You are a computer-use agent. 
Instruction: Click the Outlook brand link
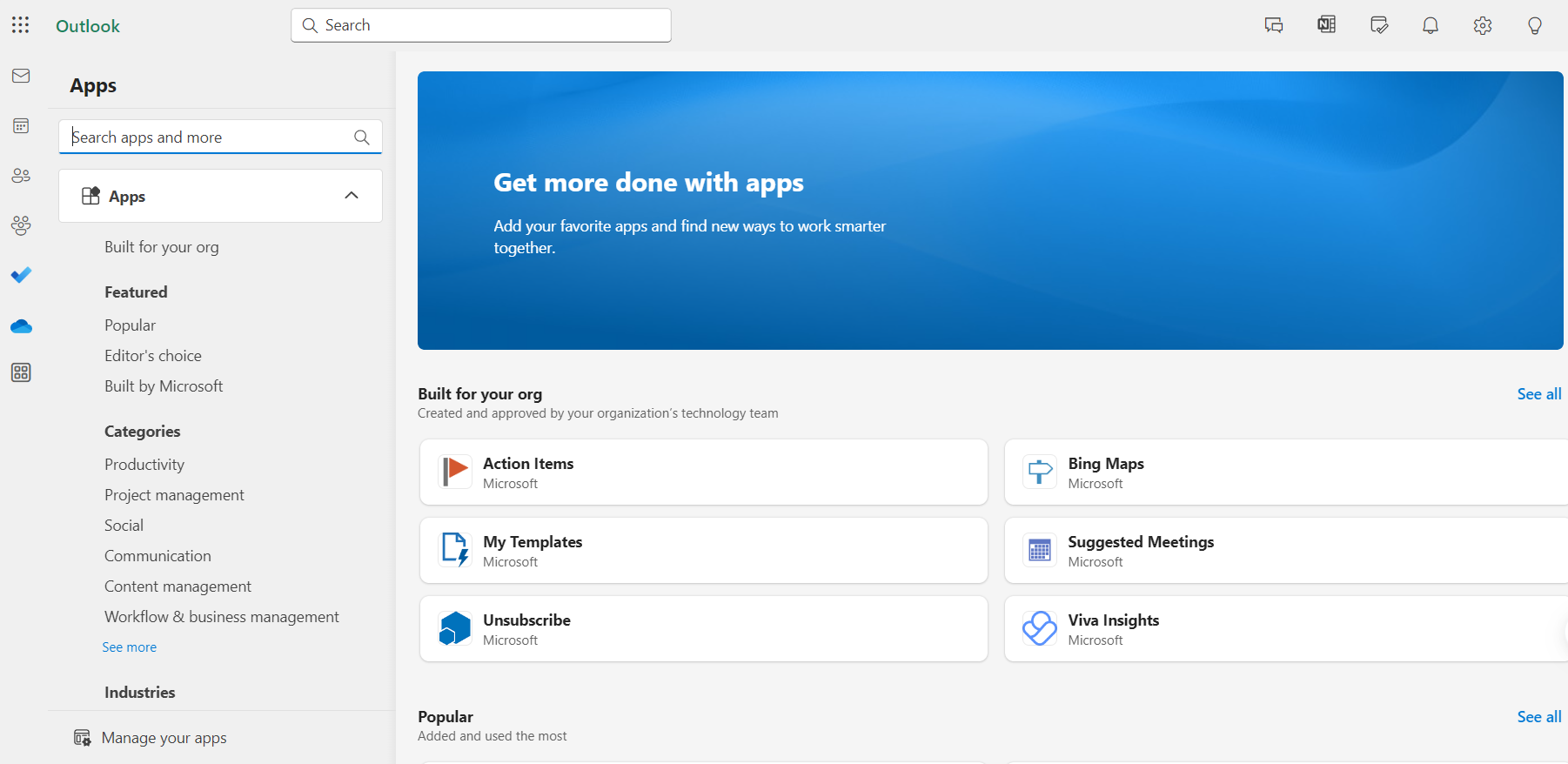point(88,26)
